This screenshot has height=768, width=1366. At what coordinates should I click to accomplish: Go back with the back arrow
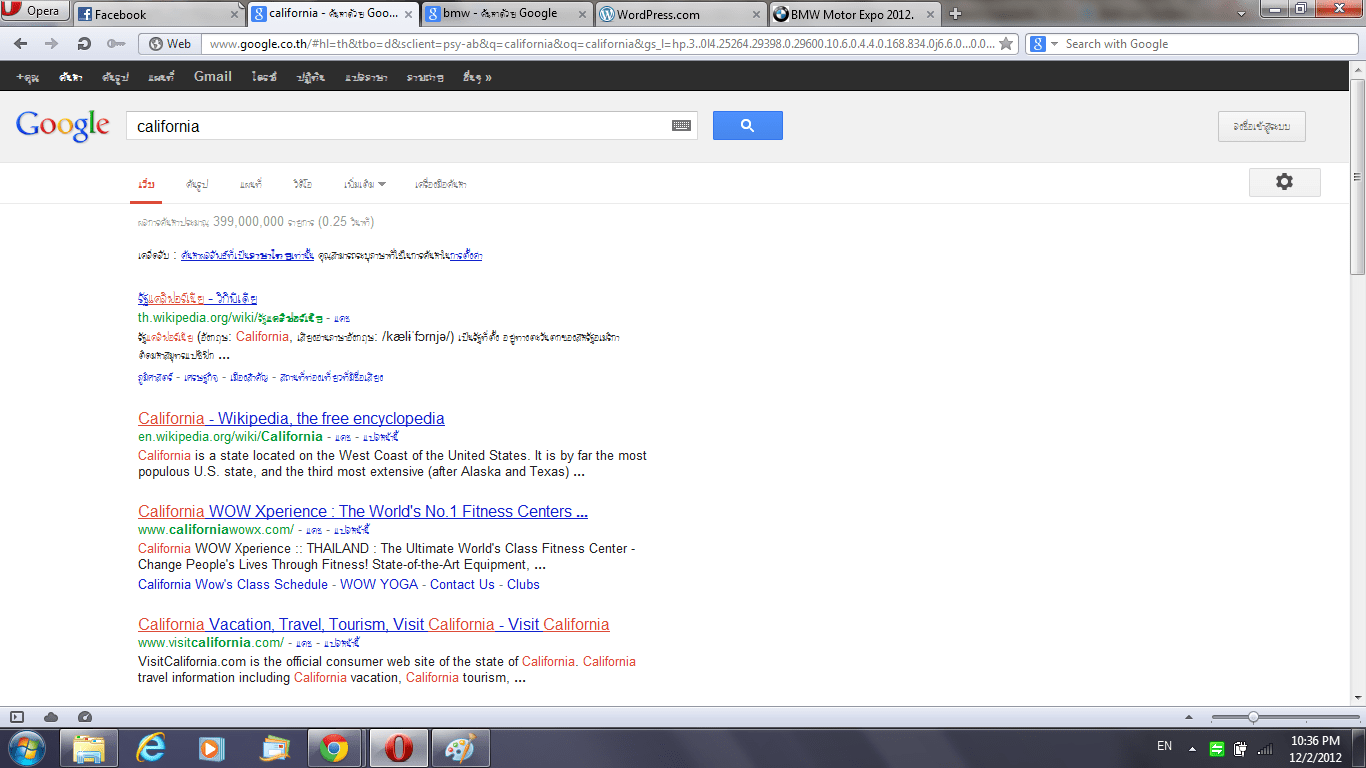pyautogui.click(x=21, y=44)
